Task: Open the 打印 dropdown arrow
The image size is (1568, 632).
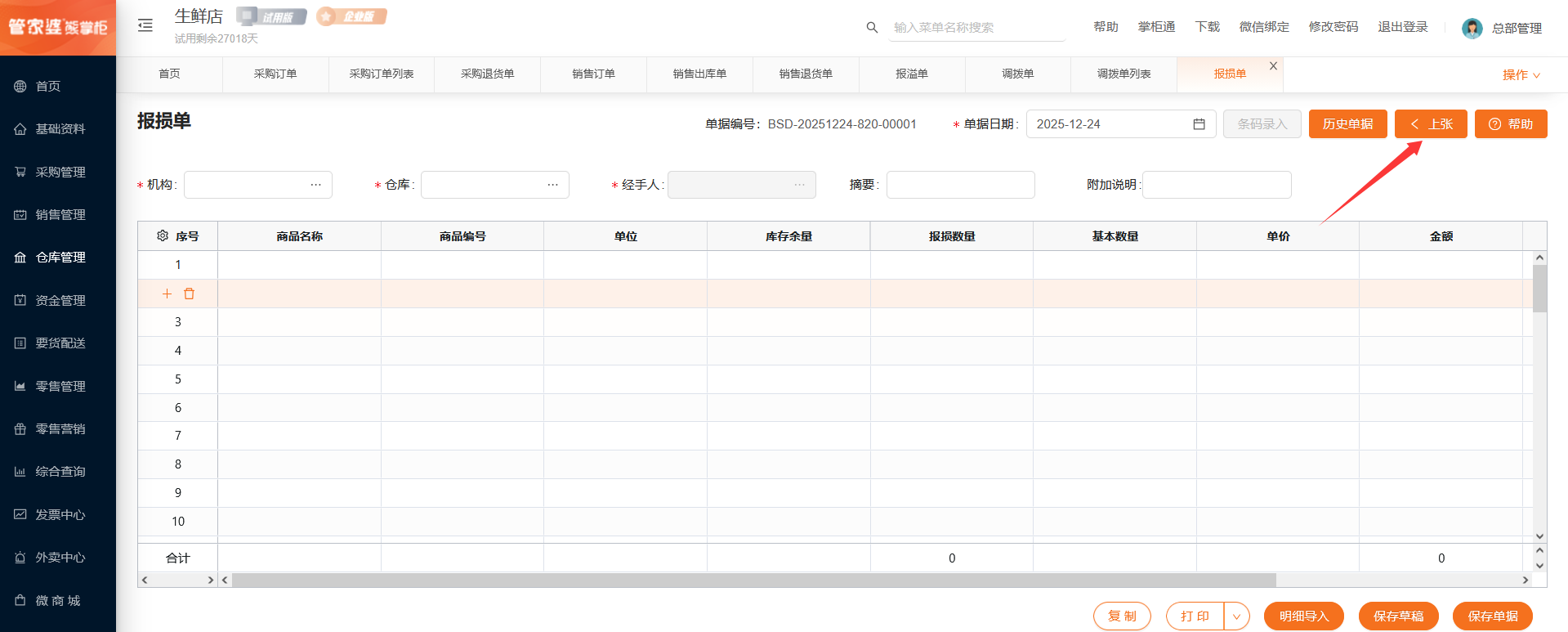Action: (1236, 616)
